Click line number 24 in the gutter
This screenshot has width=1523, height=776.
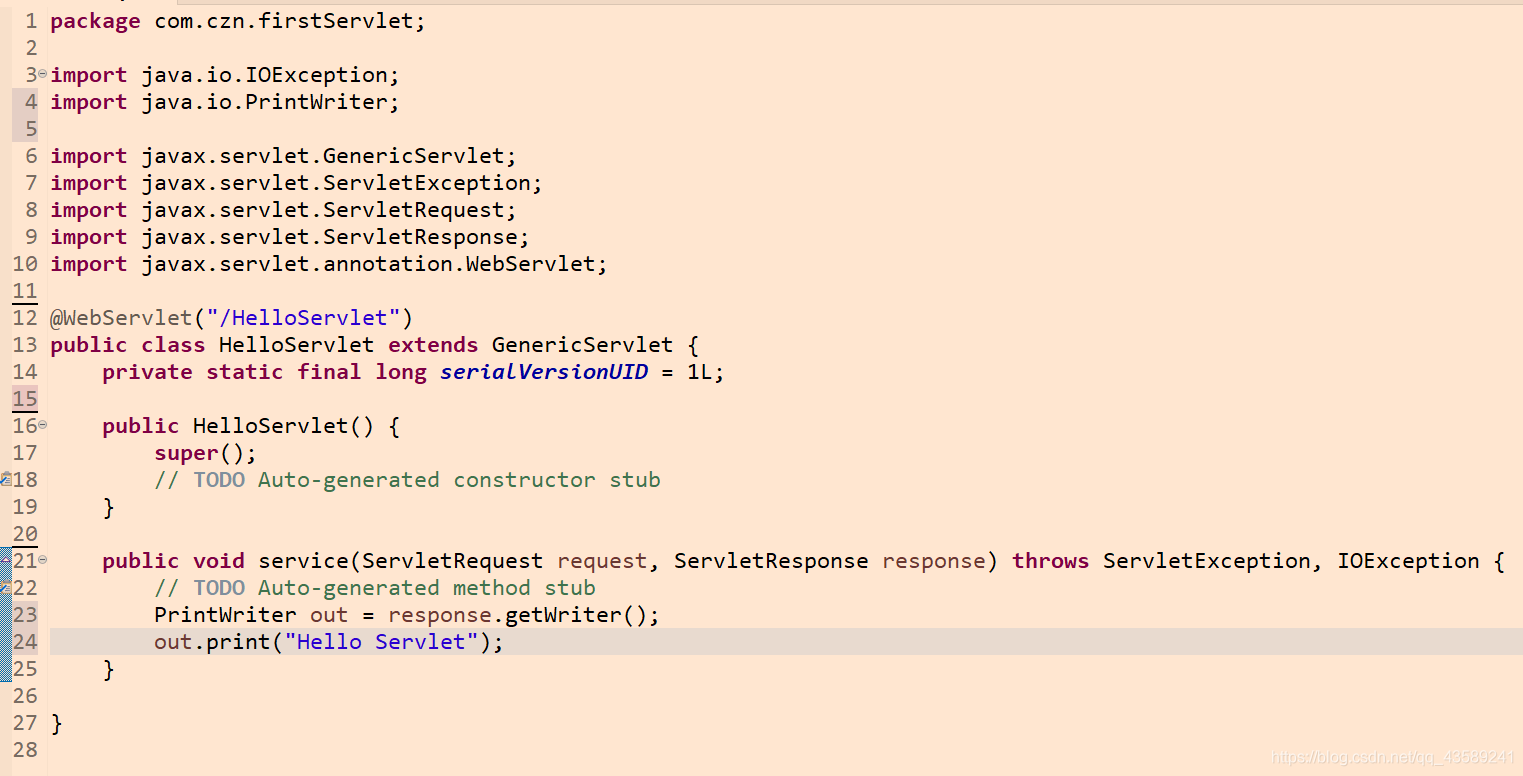coord(25,642)
